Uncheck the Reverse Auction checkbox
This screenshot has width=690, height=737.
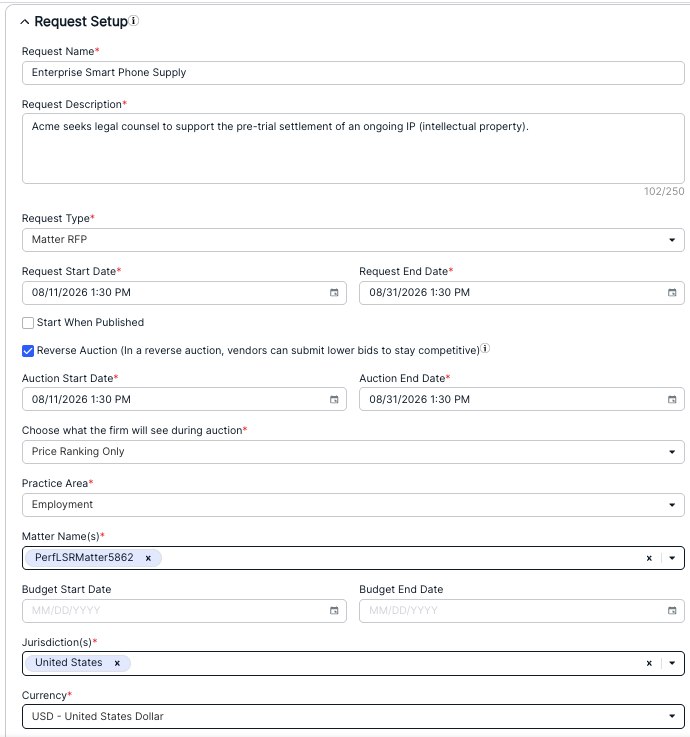pyautogui.click(x=28, y=351)
